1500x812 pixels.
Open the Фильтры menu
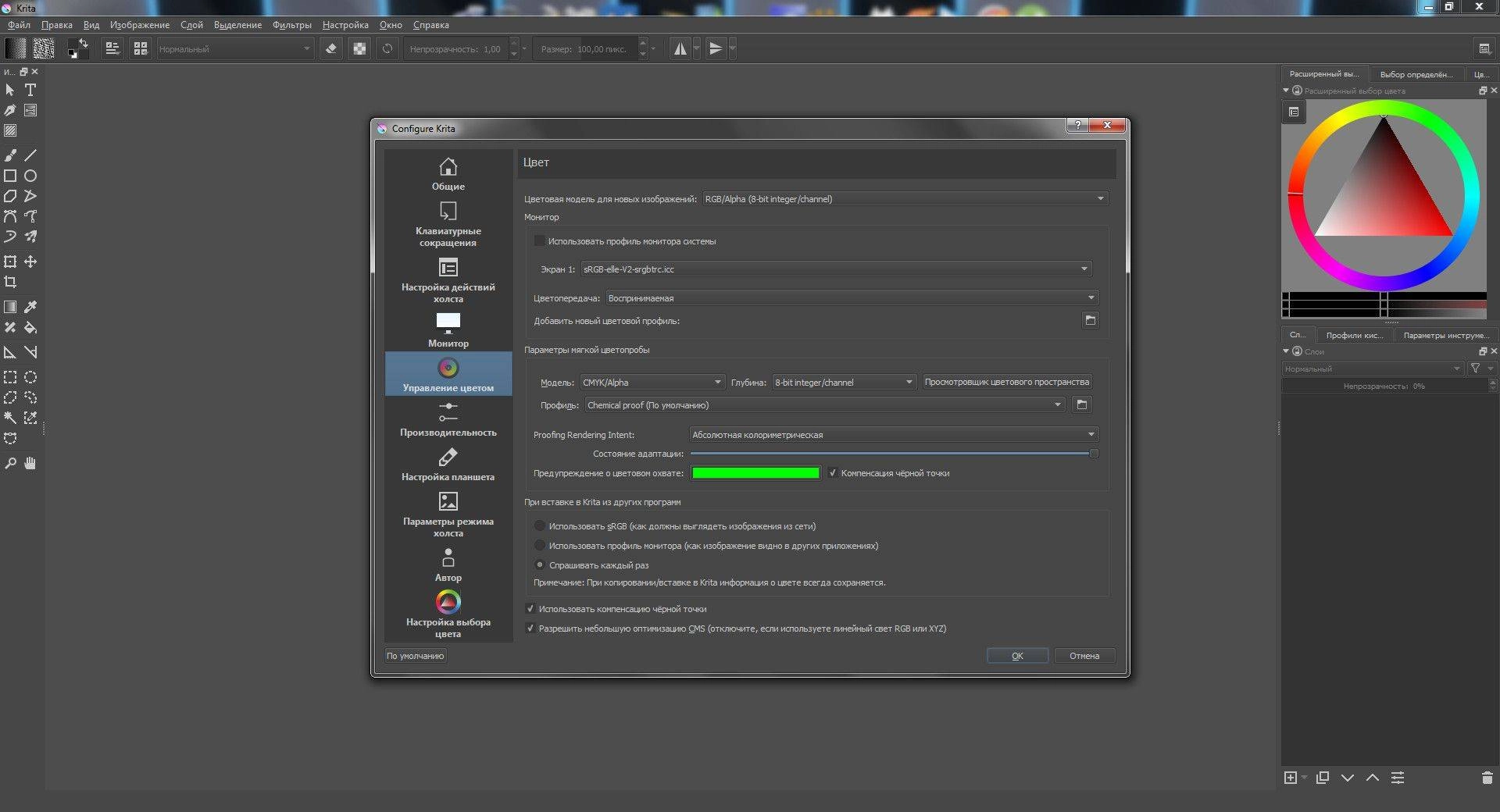click(292, 25)
